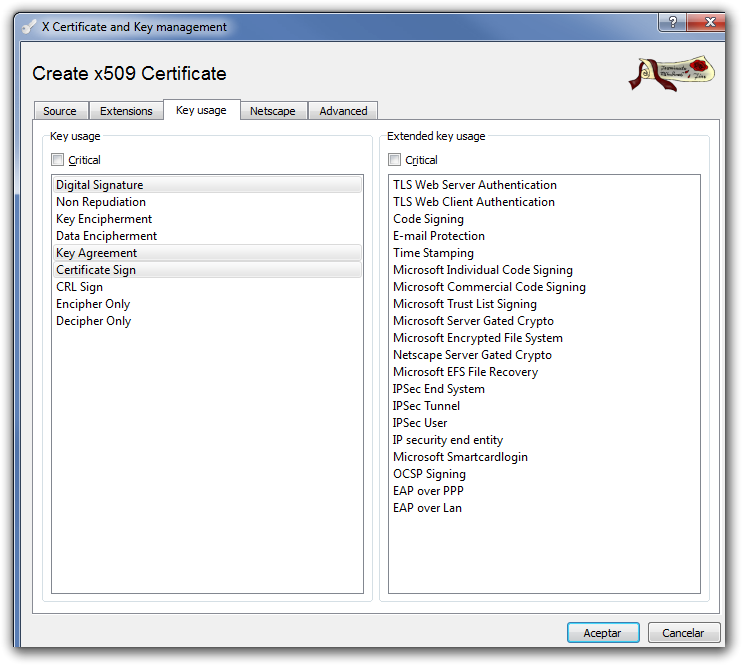
Task: Select Non Repudiation in key usage list
Action: 101,202
